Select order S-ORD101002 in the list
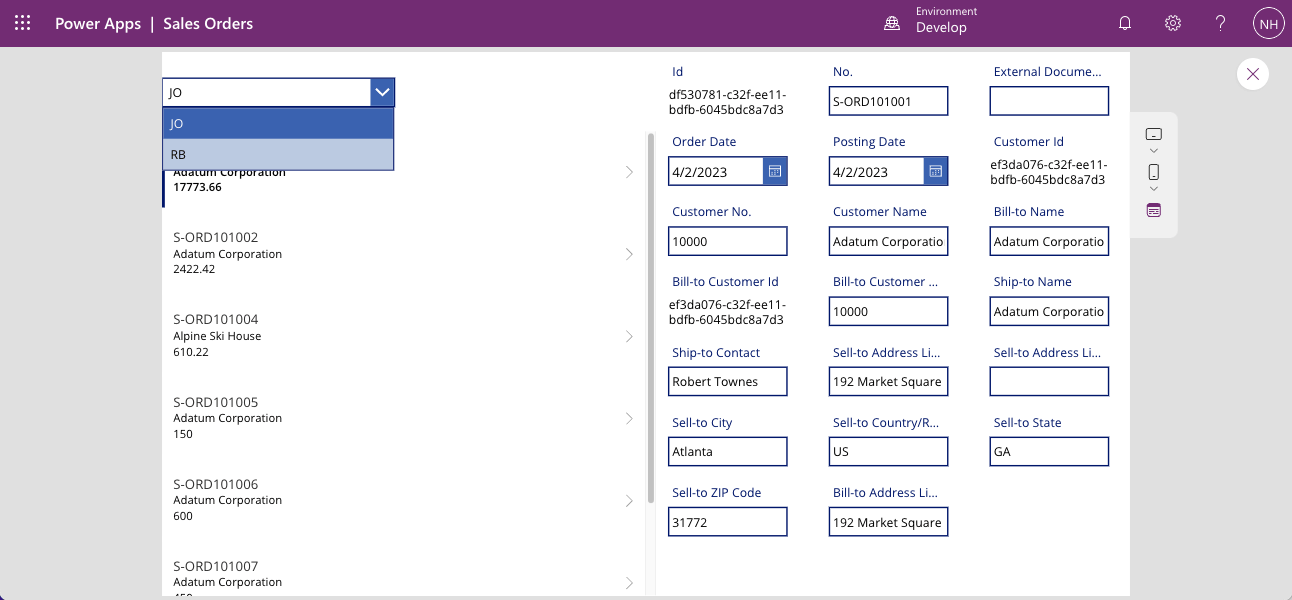Screen dimensions: 1292x600 click(403, 253)
